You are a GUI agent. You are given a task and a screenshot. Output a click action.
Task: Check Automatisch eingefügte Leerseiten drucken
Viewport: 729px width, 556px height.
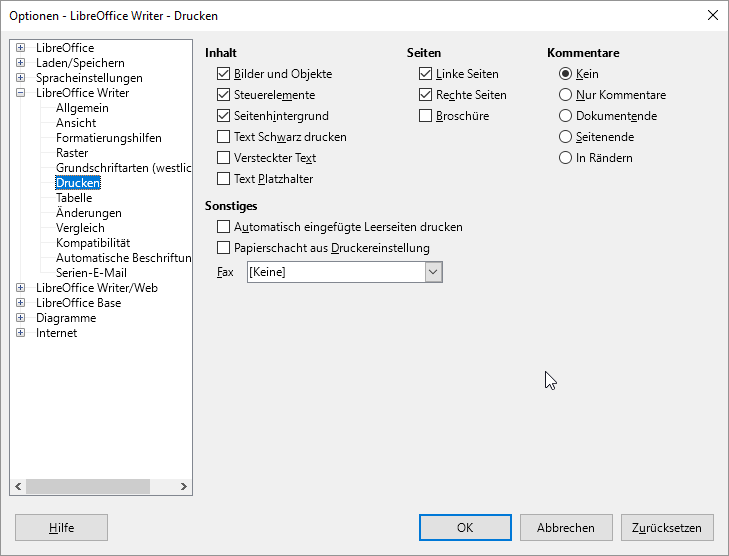[223, 226]
